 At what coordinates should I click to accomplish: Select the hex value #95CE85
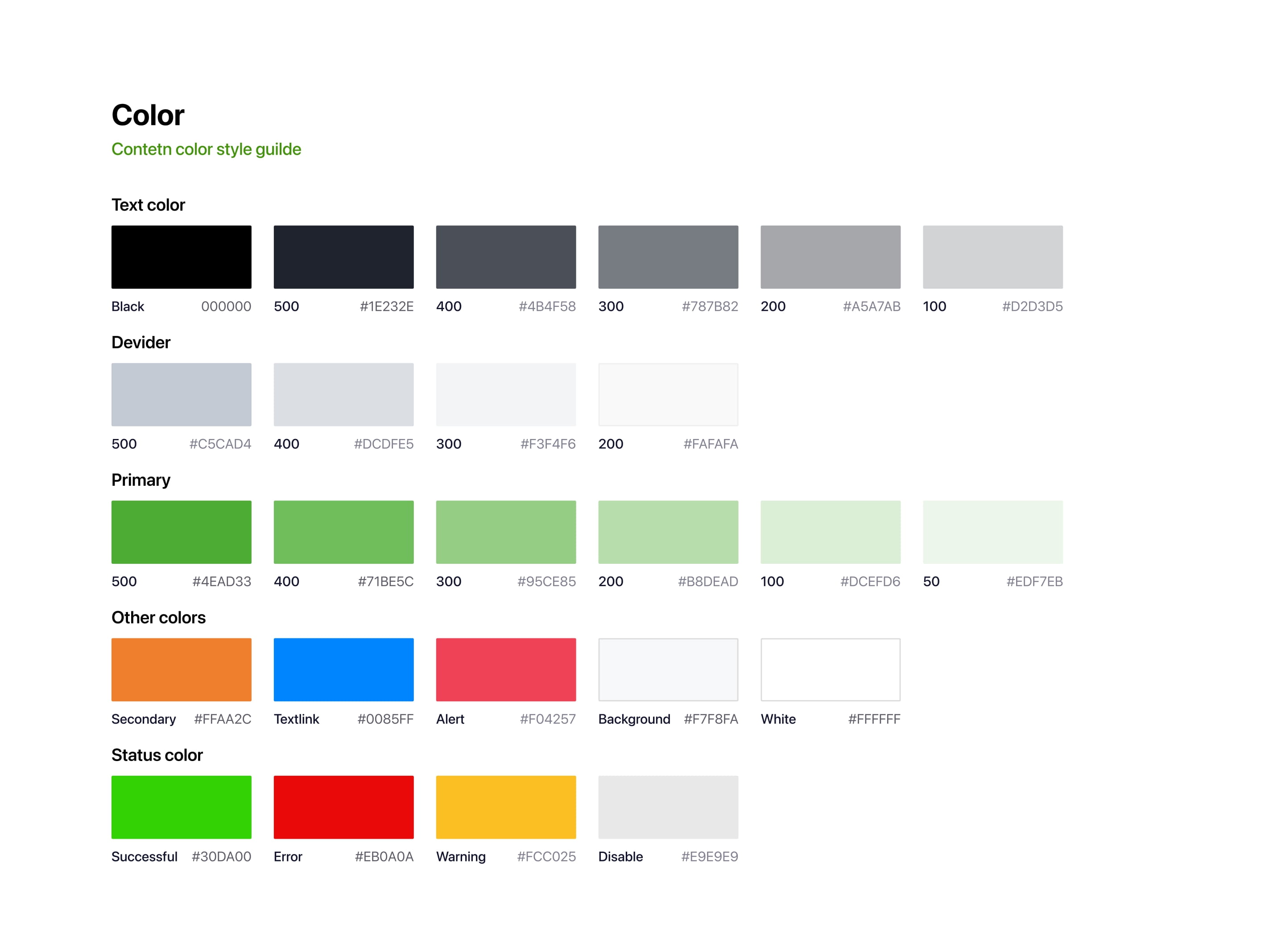click(547, 581)
